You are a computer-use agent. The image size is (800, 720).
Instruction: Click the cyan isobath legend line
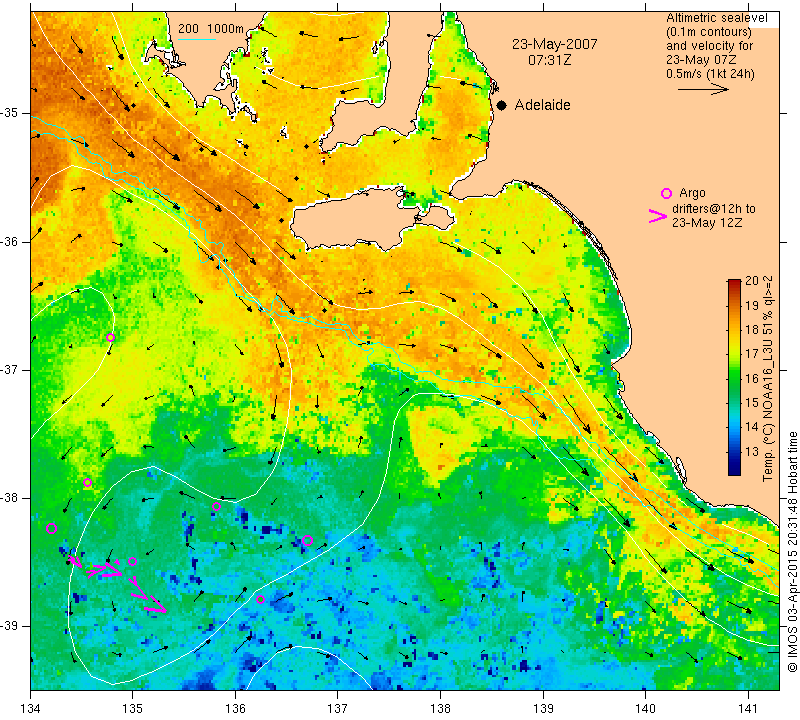click(197, 38)
